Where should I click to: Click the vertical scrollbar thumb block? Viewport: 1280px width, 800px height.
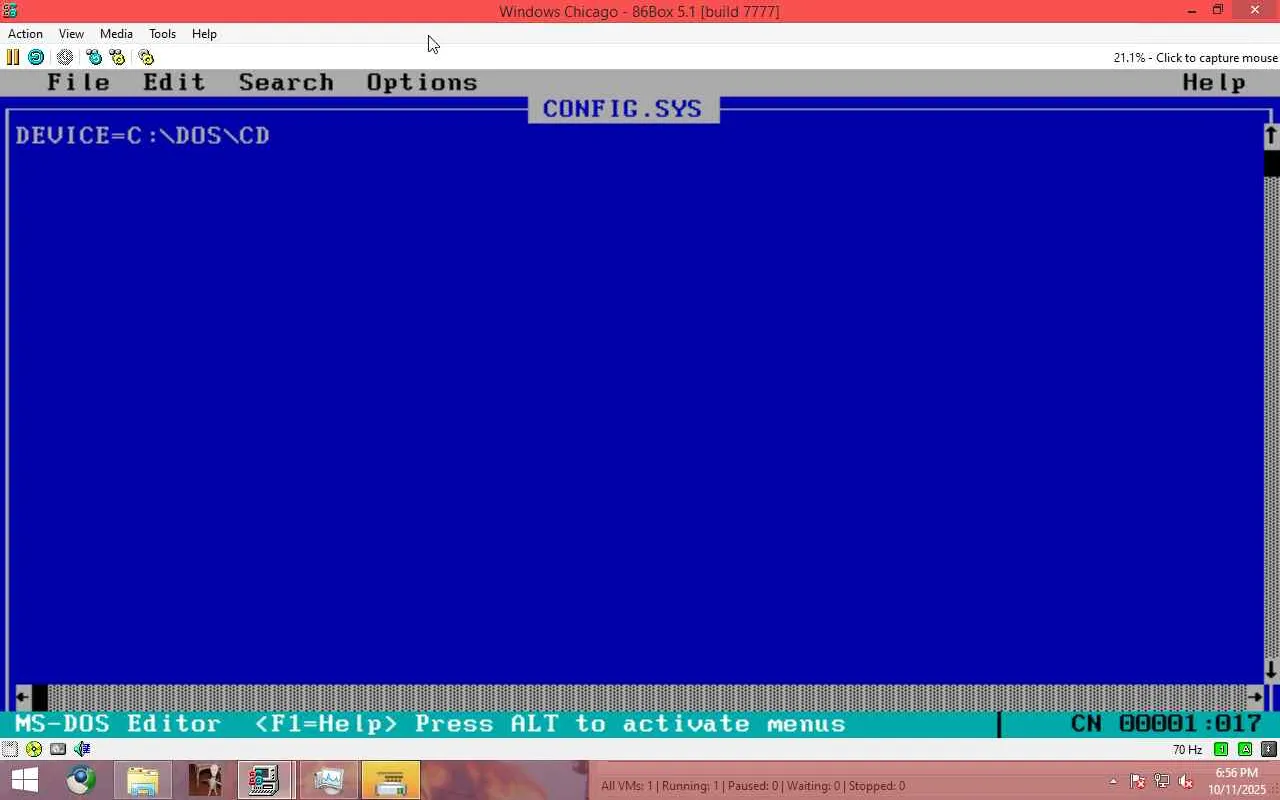click(x=1272, y=162)
